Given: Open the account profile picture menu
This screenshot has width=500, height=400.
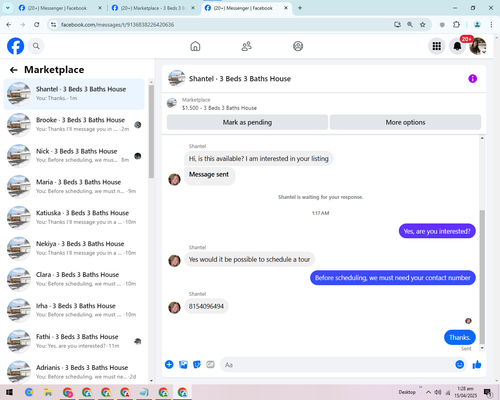Looking at the screenshot, I should (x=478, y=46).
